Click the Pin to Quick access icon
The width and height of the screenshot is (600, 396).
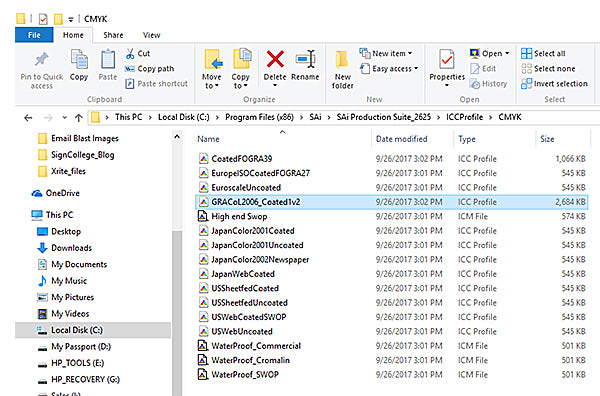(42, 59)
